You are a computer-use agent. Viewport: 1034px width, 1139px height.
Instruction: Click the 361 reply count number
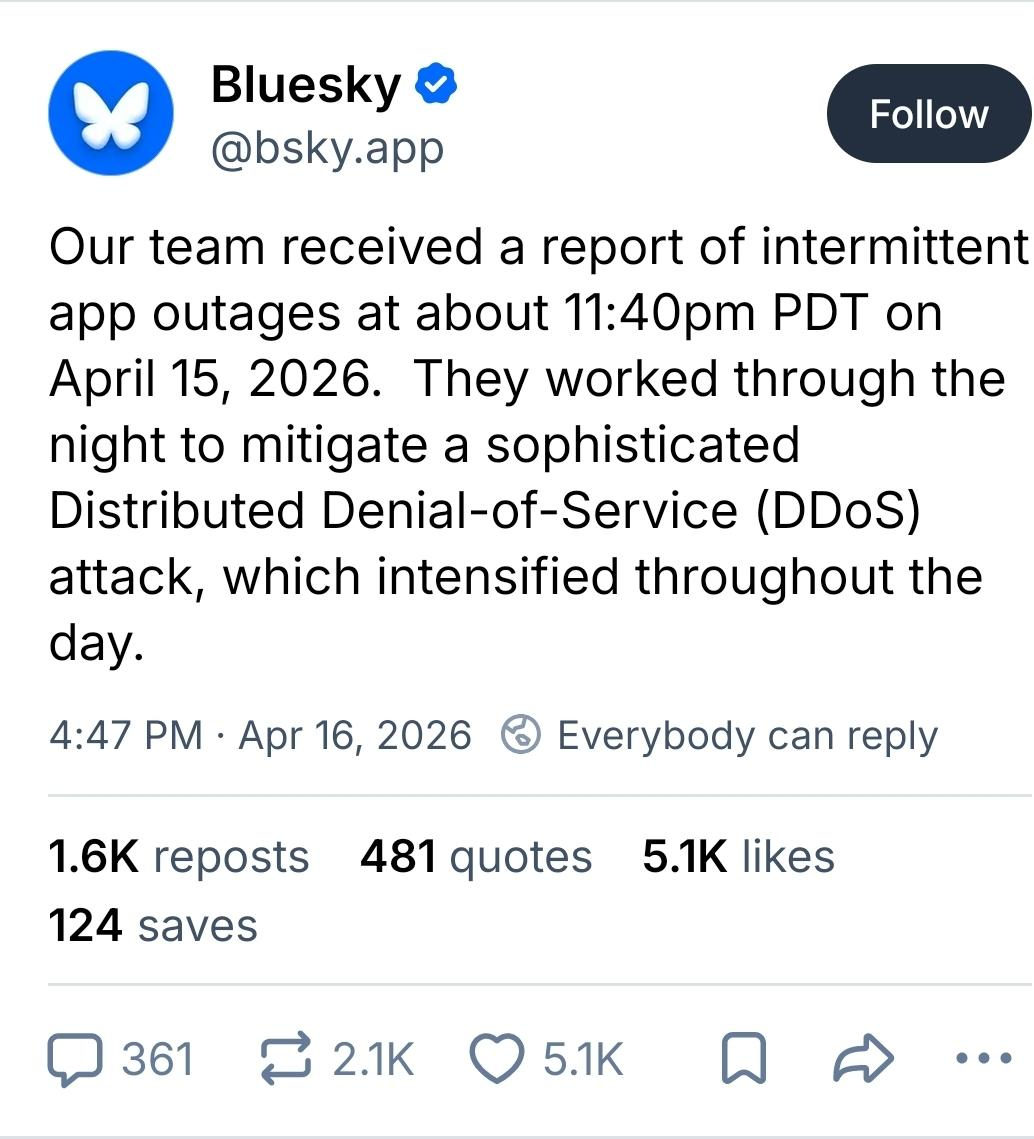(x=157, y=1060)
